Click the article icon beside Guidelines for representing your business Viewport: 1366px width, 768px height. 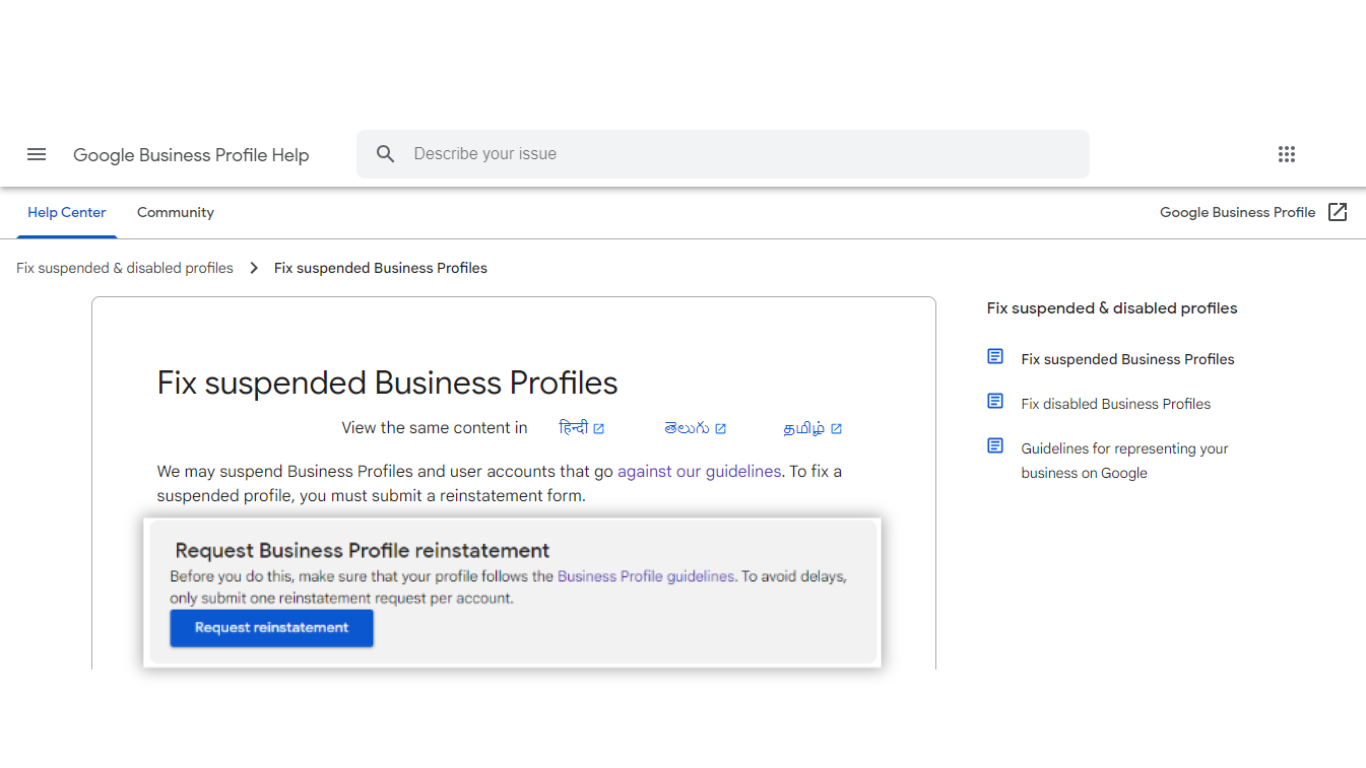point(995,446)
